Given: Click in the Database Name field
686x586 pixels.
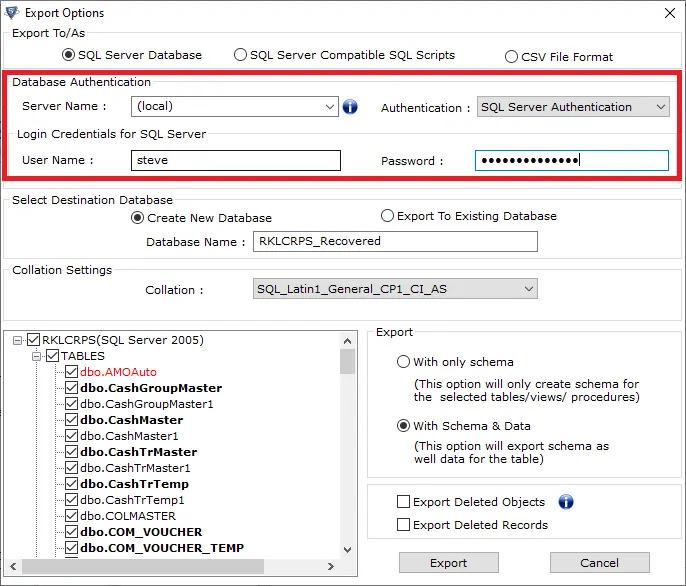Looking at the screenshot, I should (395, 241).
